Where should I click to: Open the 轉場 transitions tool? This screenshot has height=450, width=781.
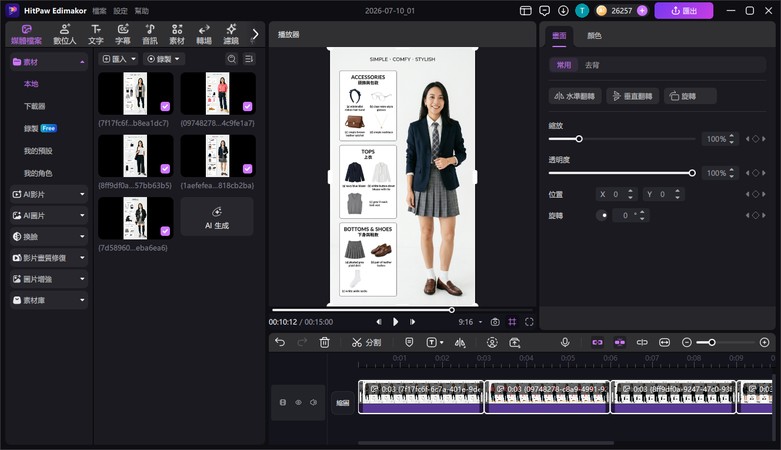[204, 34]
